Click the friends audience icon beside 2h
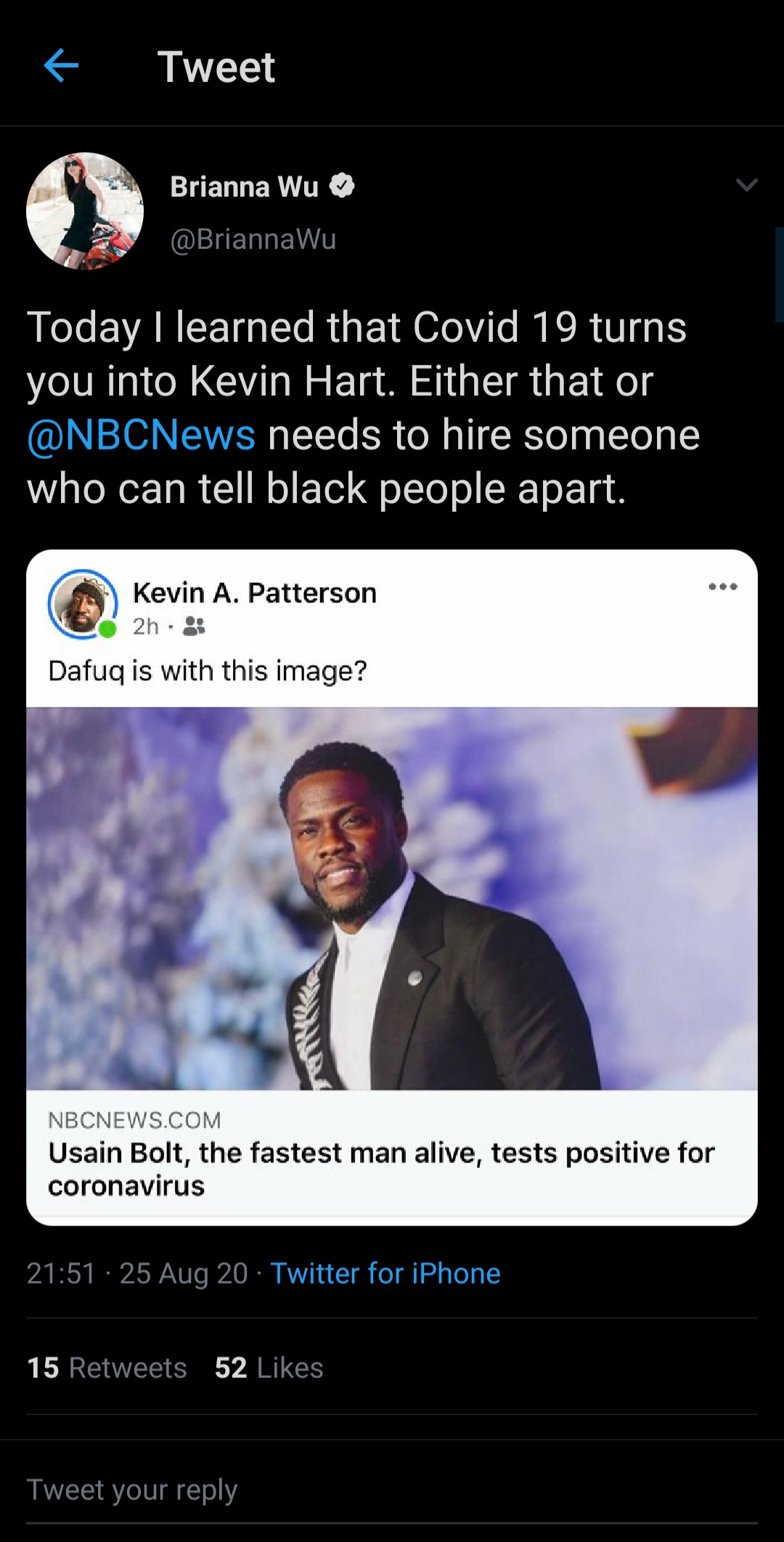Screen dimensions: 784x1542 [x=194, y=626]
